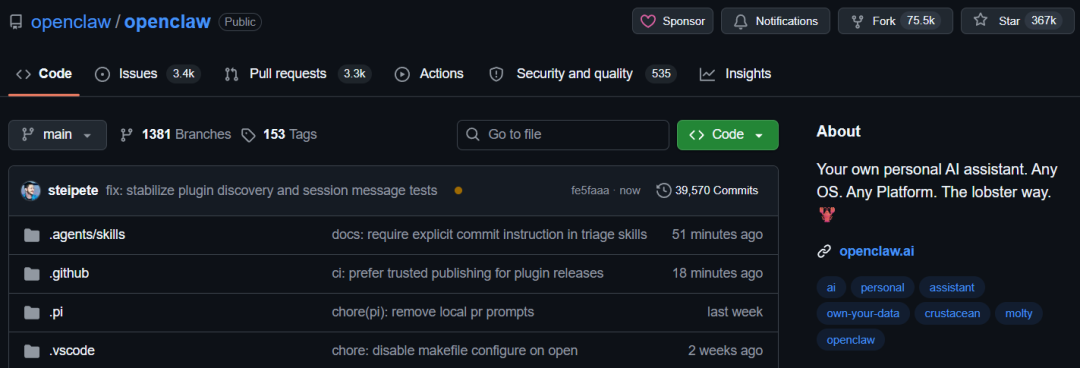
Task: Open the openclaw owner profile link
Action: pos(70,21)
